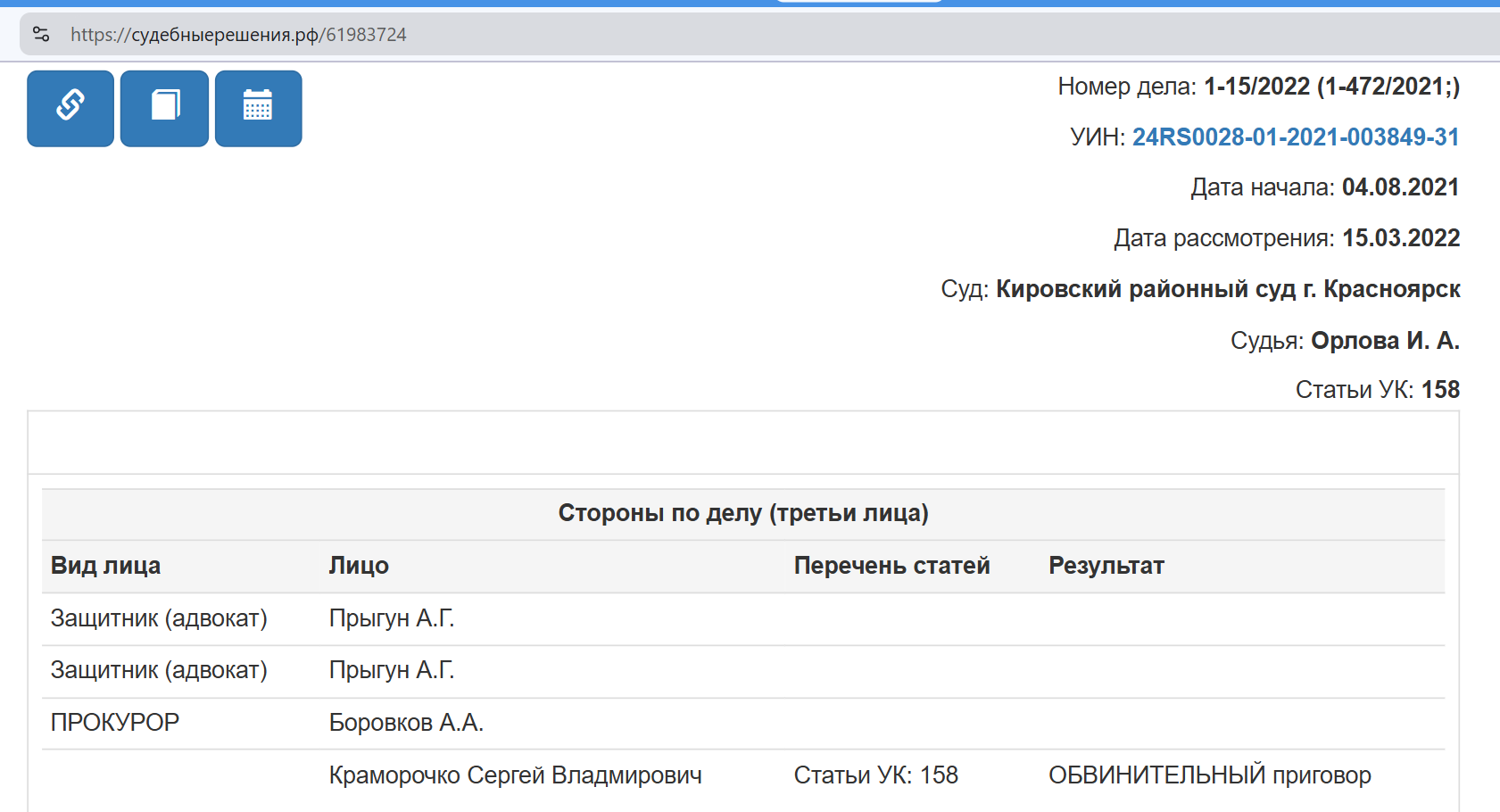Click the judge name Орлова И. А.
The image size is (1500, 812).
click(x=1384, y=341)
